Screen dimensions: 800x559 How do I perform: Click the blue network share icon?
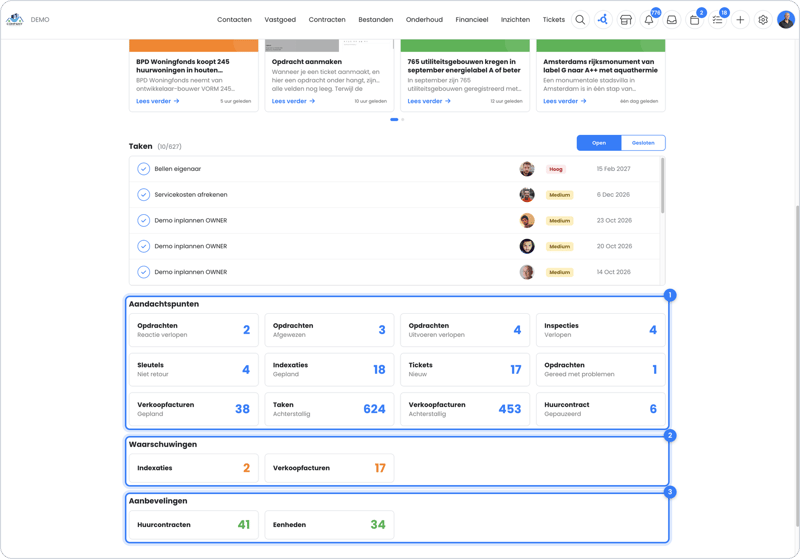pos(603,20)
